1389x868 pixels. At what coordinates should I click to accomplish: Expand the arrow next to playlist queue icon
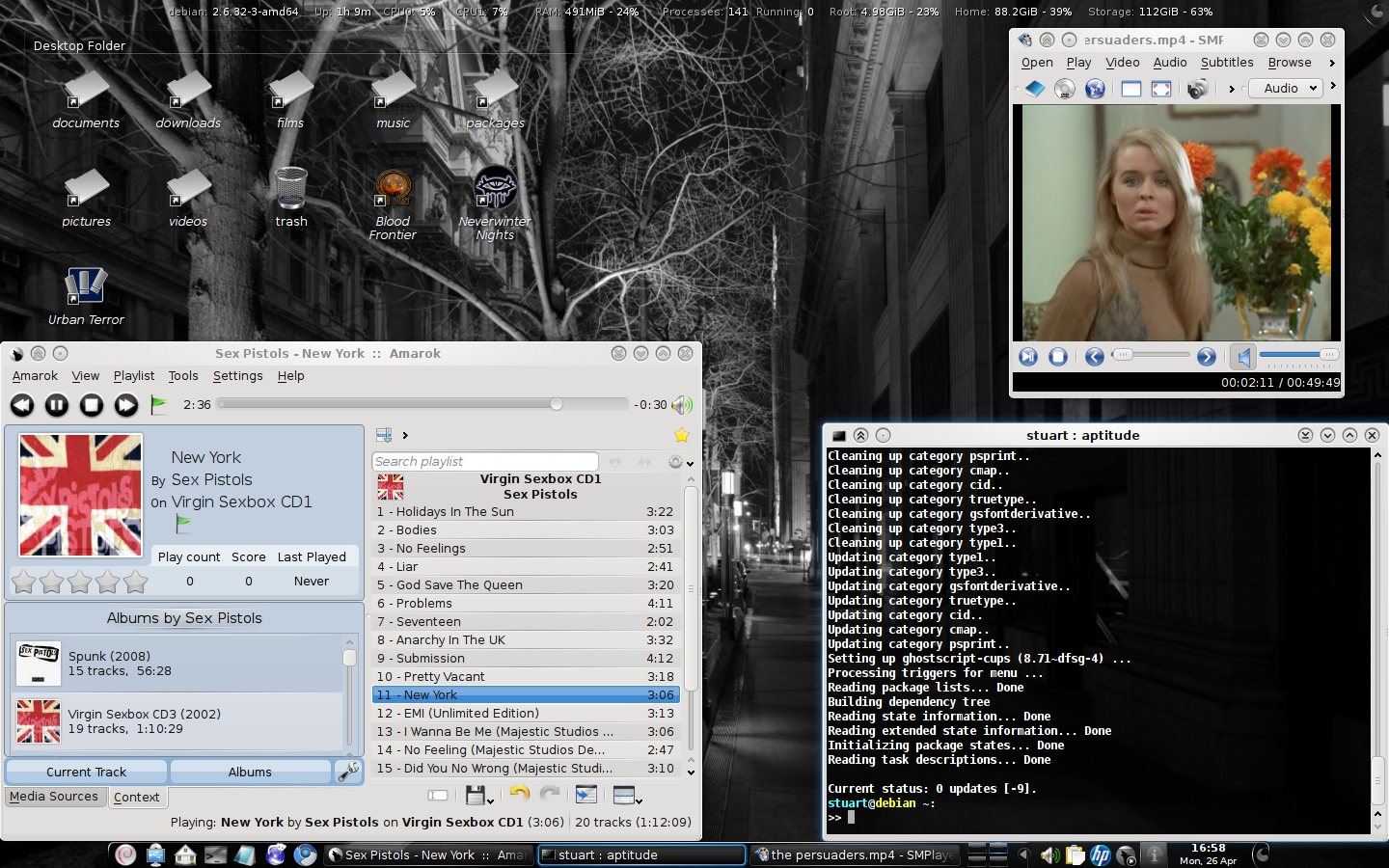[x=405, y=435]
